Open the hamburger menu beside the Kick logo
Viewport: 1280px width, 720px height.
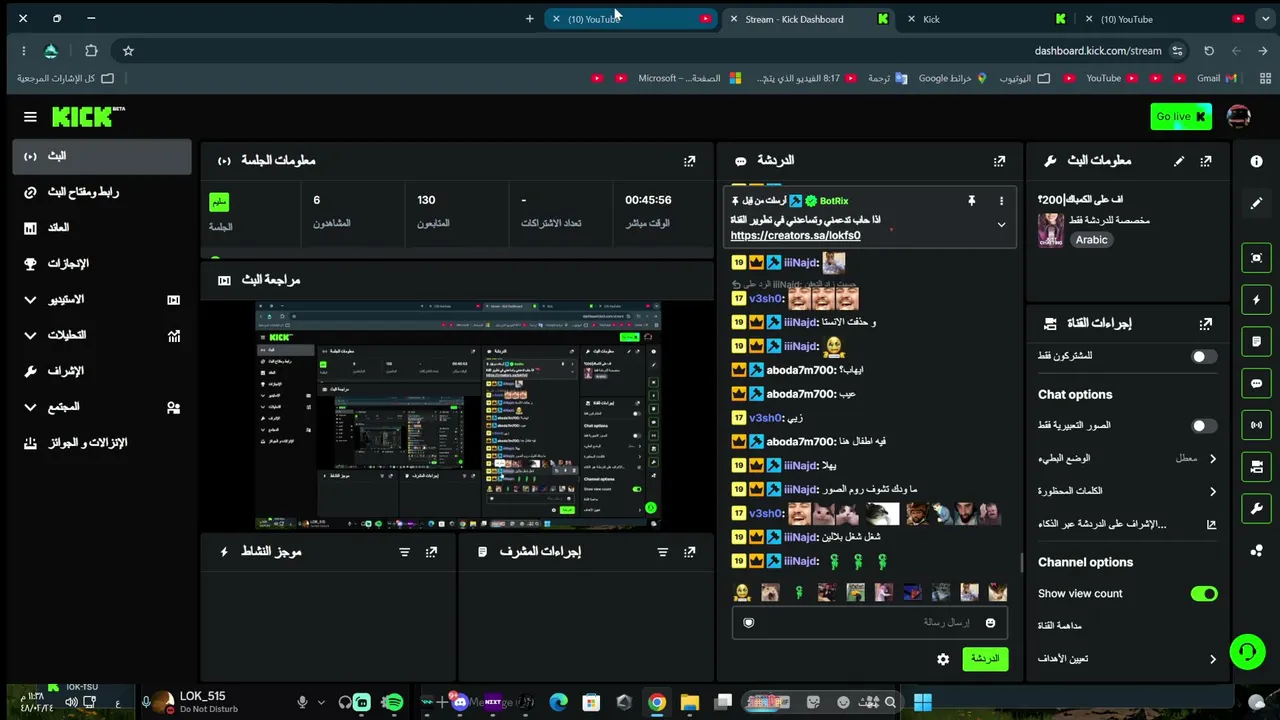[x=30, y=117]
